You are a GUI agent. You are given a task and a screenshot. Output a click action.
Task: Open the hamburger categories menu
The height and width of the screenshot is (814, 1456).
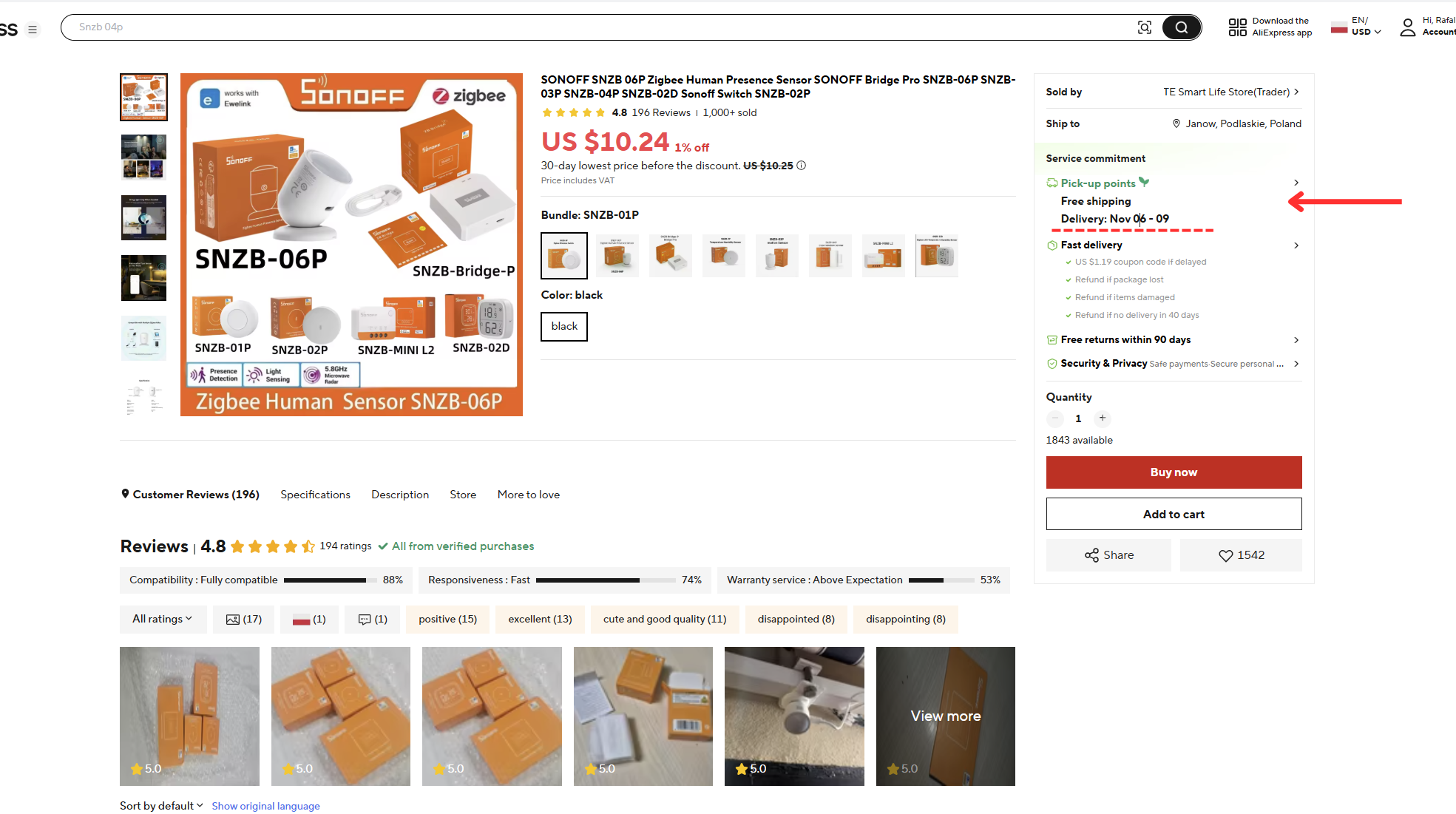33,30
